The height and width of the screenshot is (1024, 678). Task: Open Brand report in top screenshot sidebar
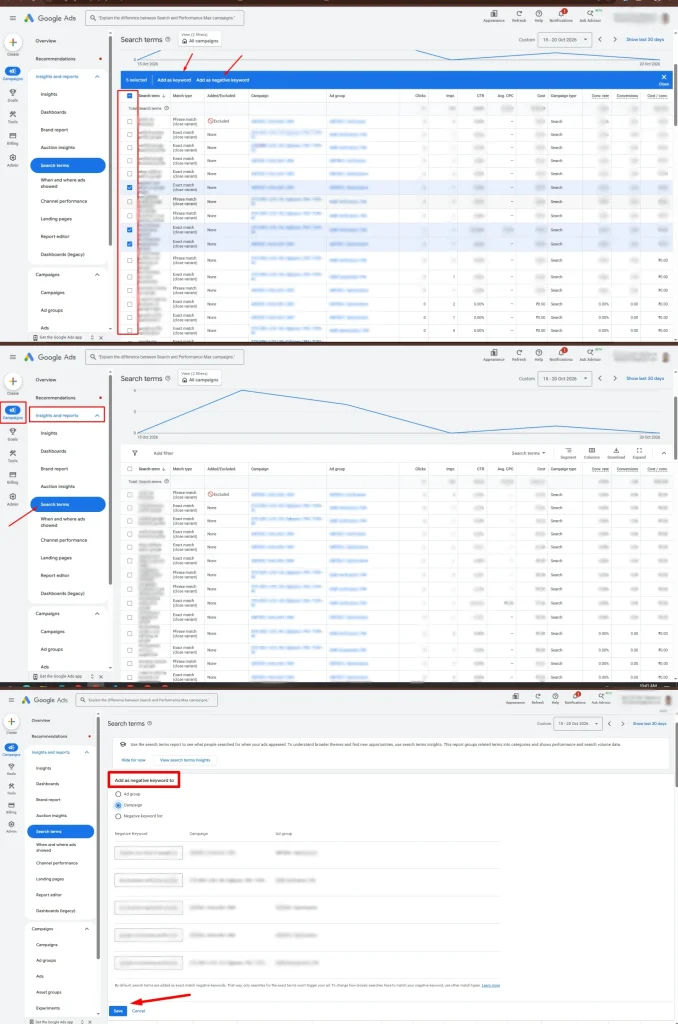click(54, 130)
